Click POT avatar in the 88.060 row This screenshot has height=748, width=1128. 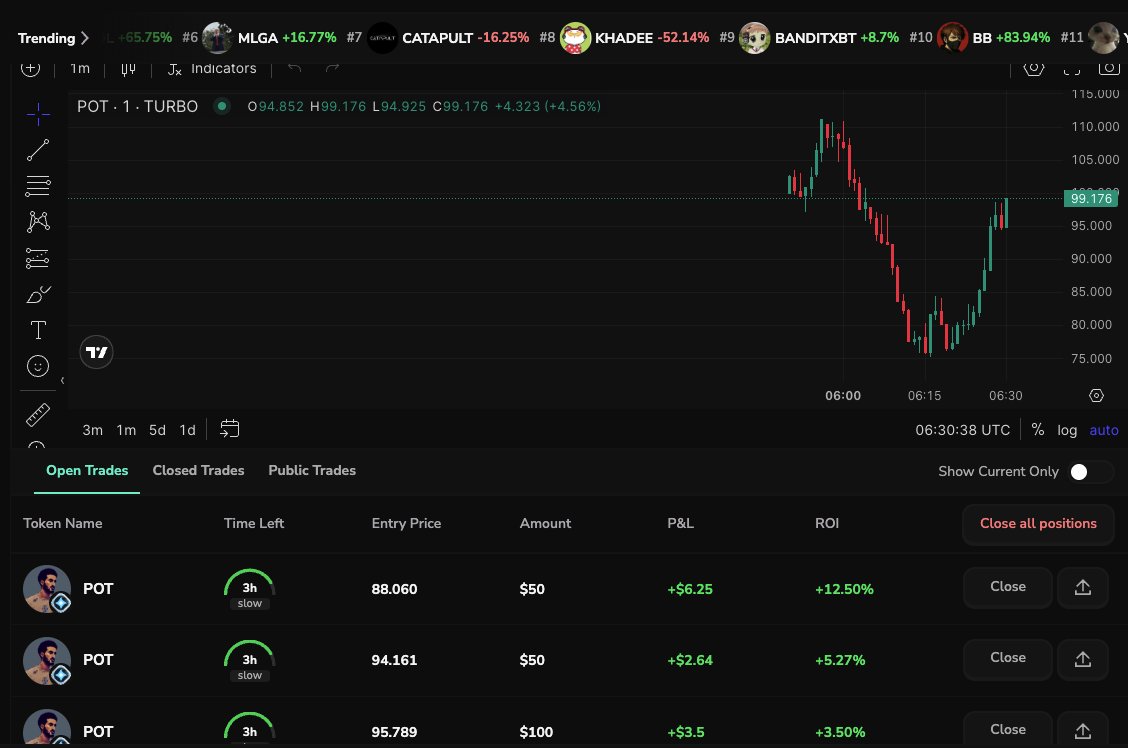coord(47,589)
